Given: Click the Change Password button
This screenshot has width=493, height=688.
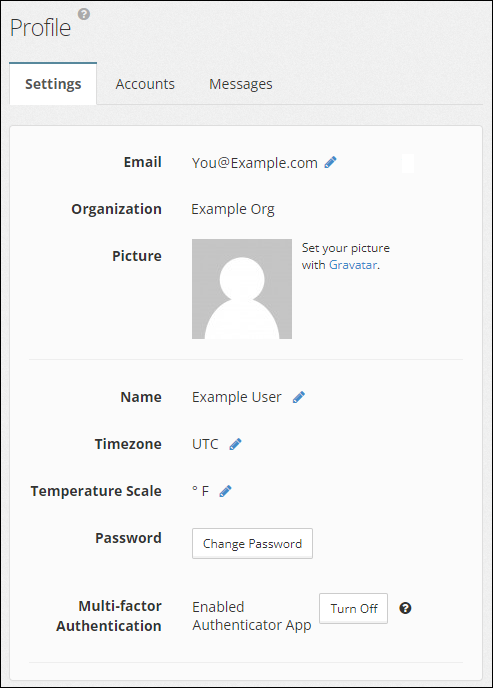Looking at the screenshot, I should 252,544.
